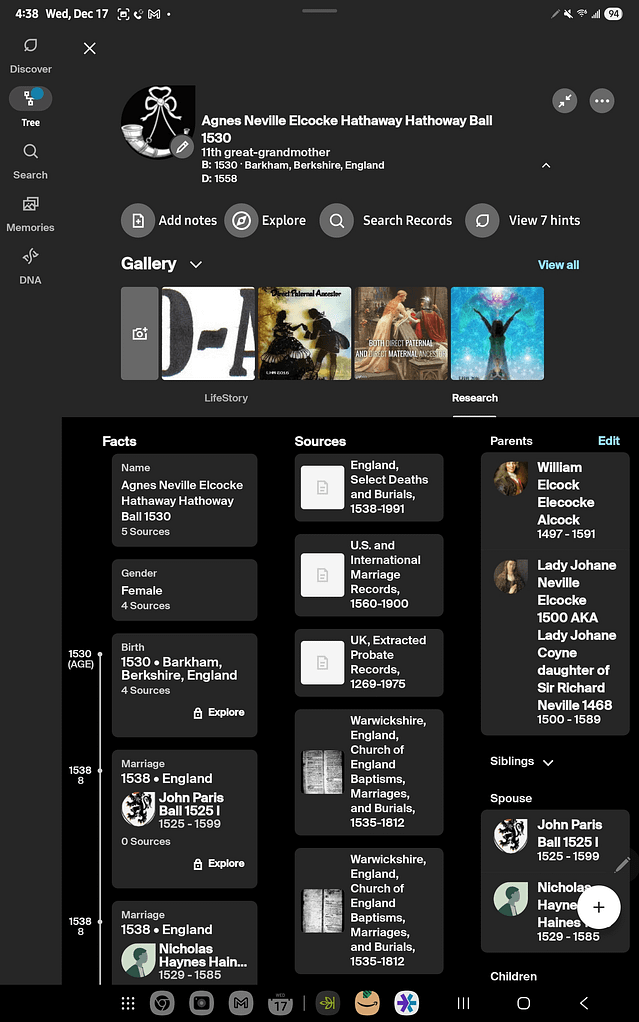639x1022 pixels.
Task: Open the three-dots more options menu
Action: (602, 101)
